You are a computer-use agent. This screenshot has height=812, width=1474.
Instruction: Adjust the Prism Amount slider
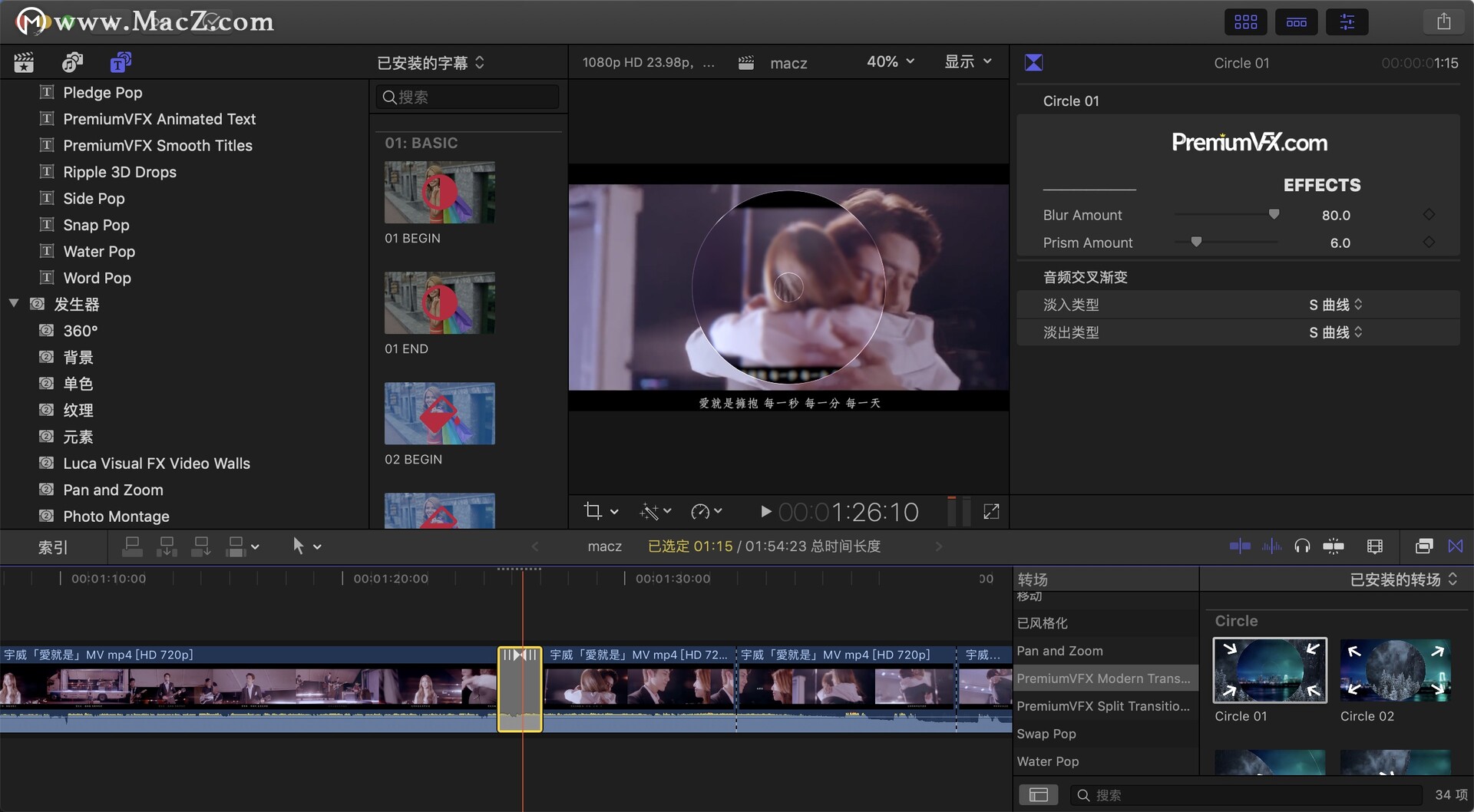pyautogui.click(x=1196, y=243)
